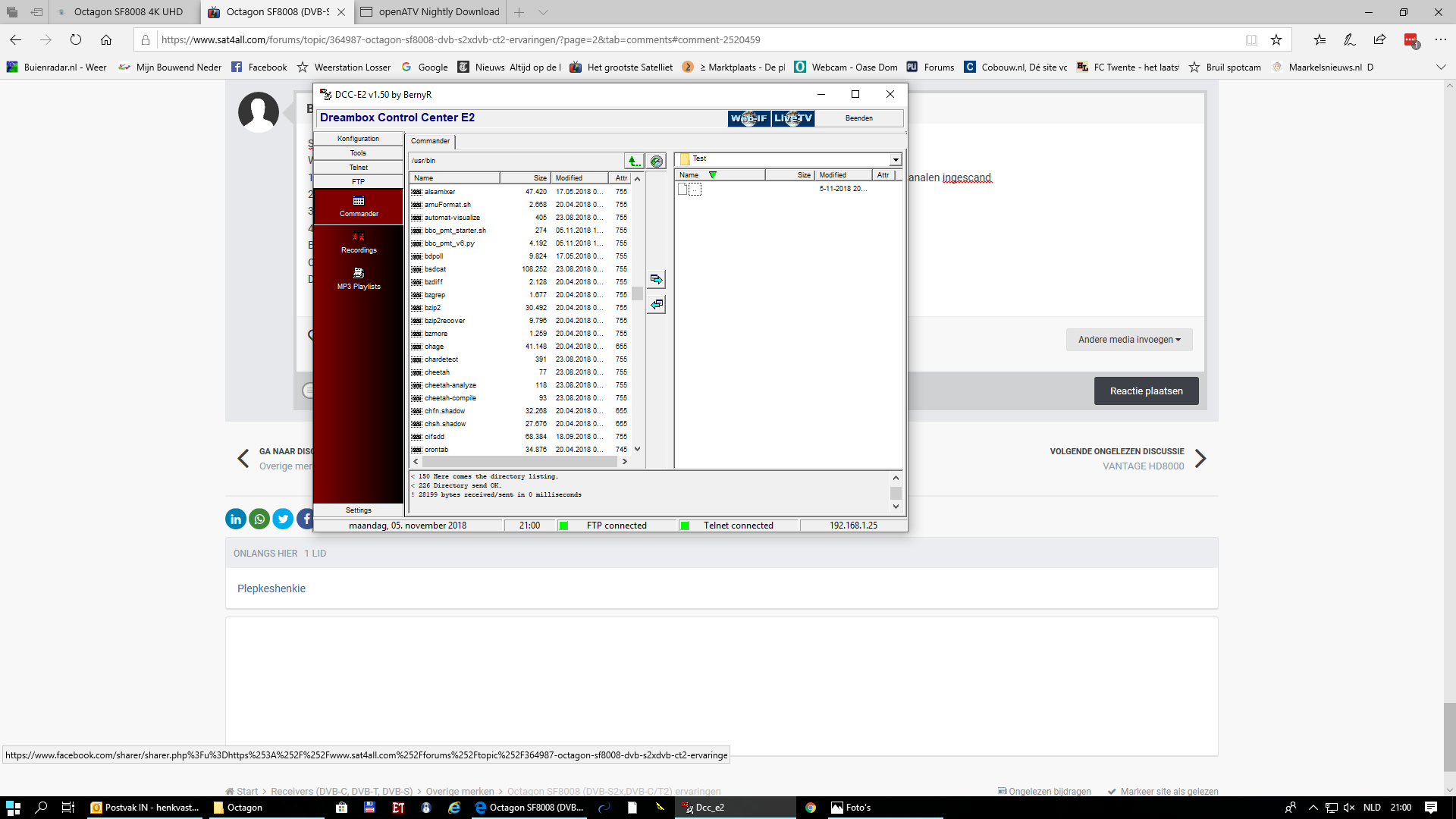Open Ongelezen bijdragen link

1045,791
